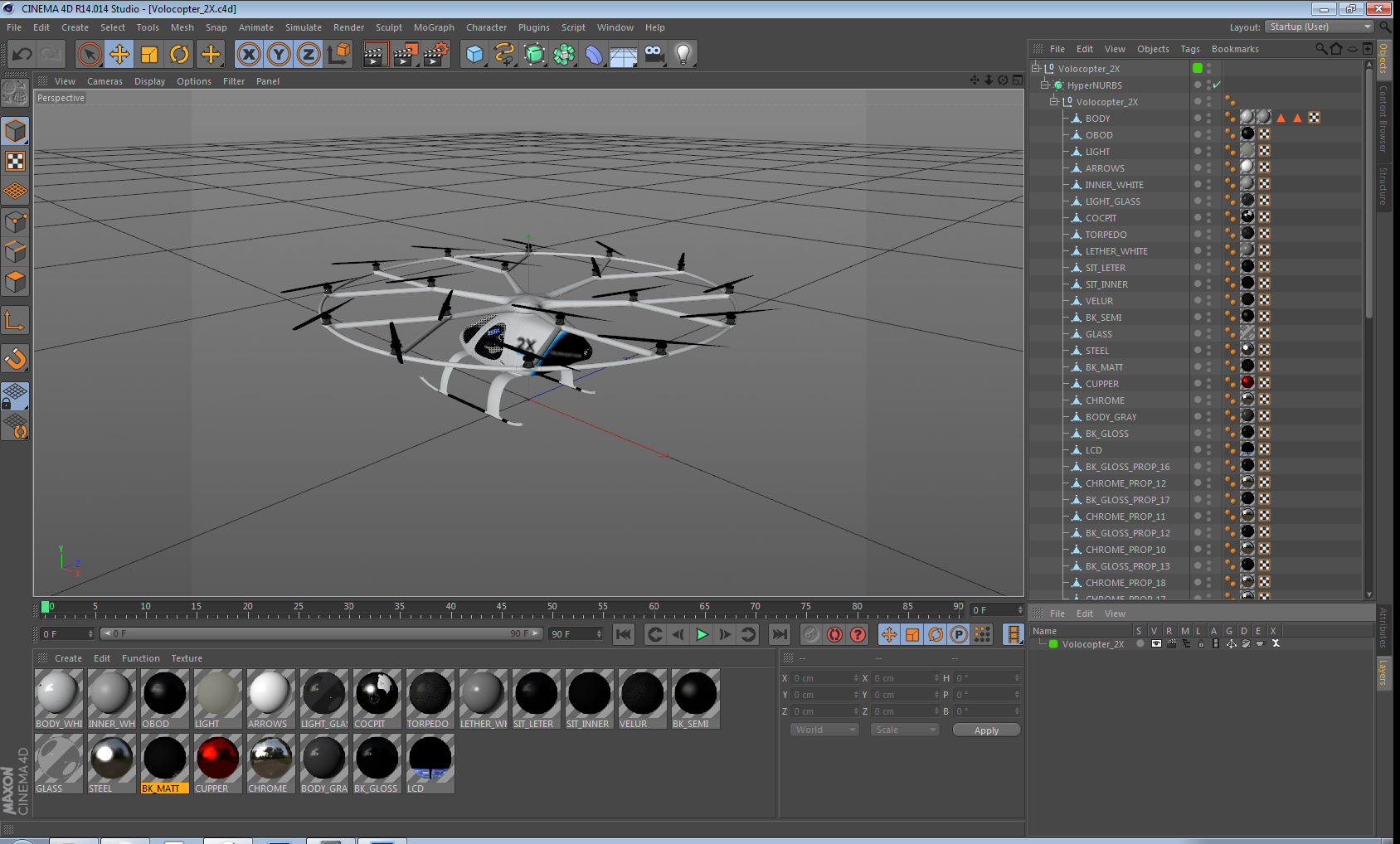1400x844 pixels.
Task: Open the Layout dropdown
Action: pyautogui.click(x=1320, y=27)
